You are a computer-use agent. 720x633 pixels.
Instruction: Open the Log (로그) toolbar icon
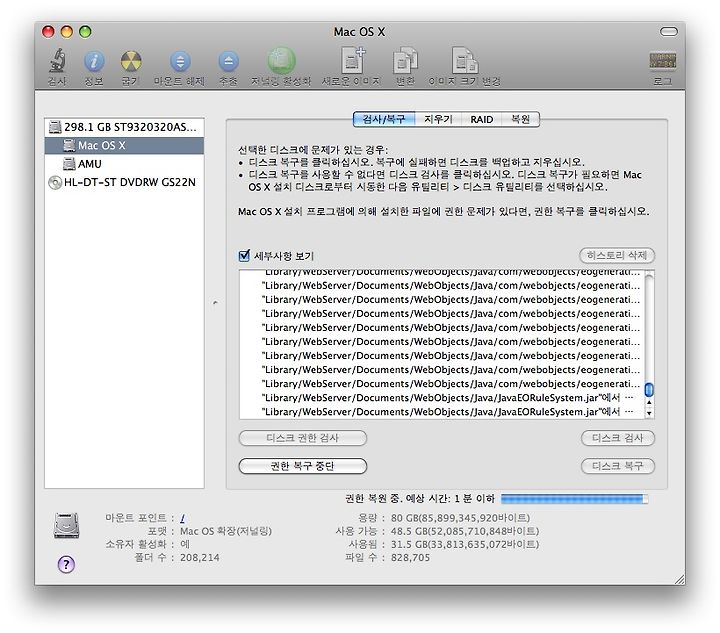point(663,61)
